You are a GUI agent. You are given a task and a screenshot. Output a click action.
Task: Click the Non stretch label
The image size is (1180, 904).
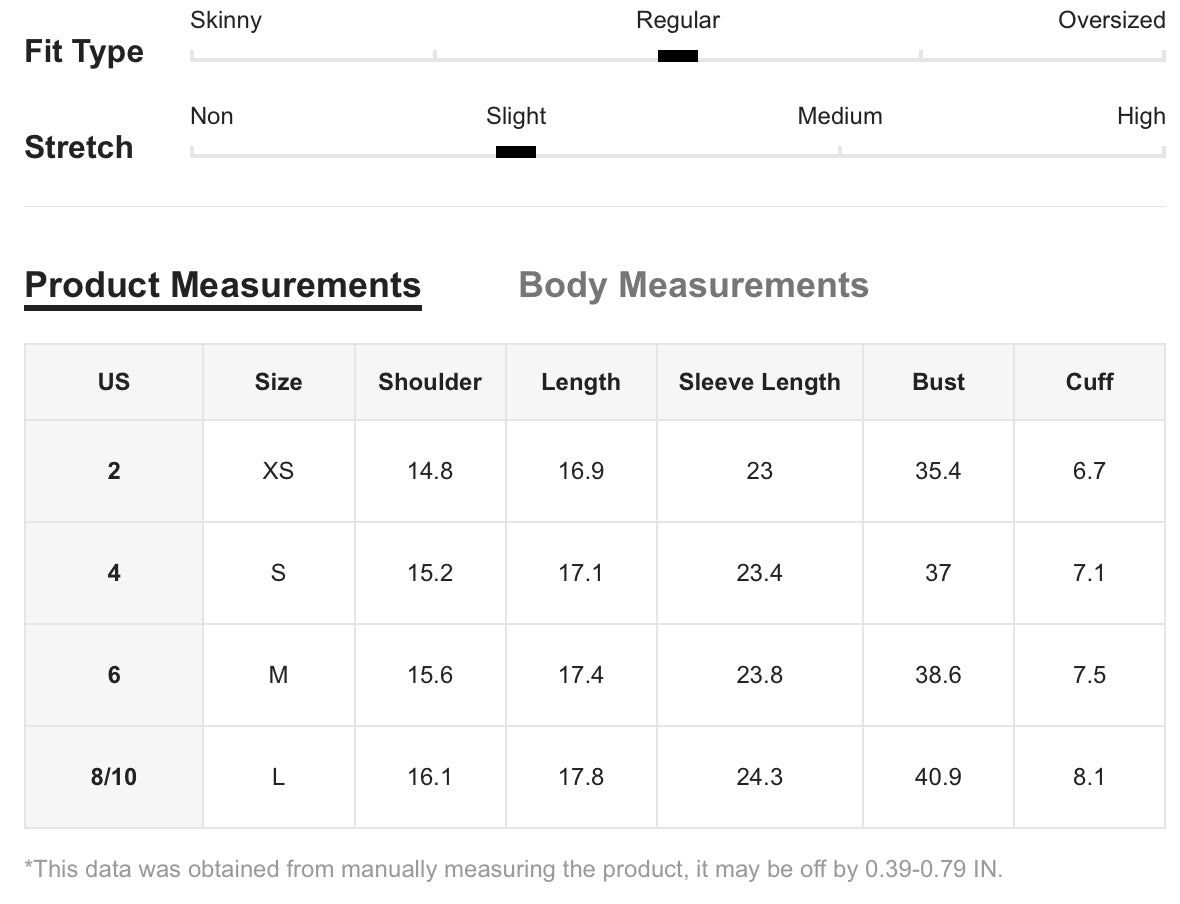click(211, 116)
